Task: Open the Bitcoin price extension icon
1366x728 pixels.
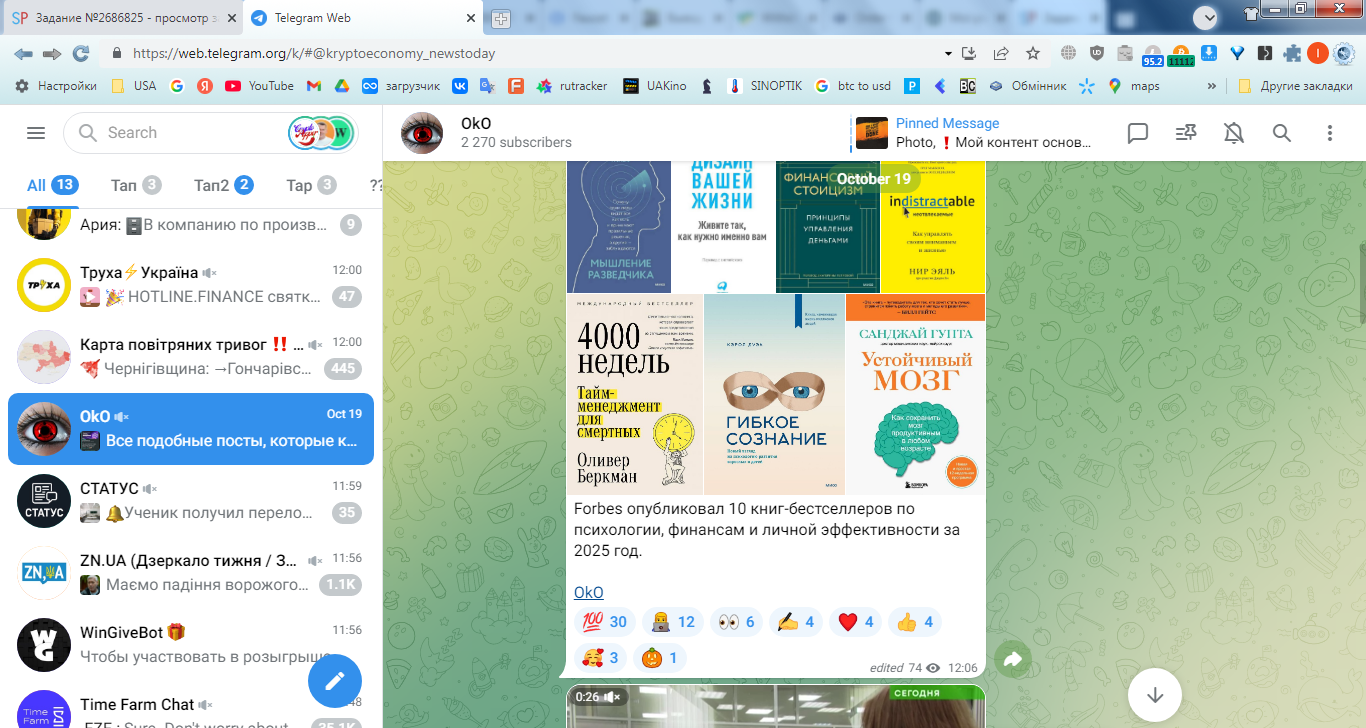Action: (x=1181, y=54)
